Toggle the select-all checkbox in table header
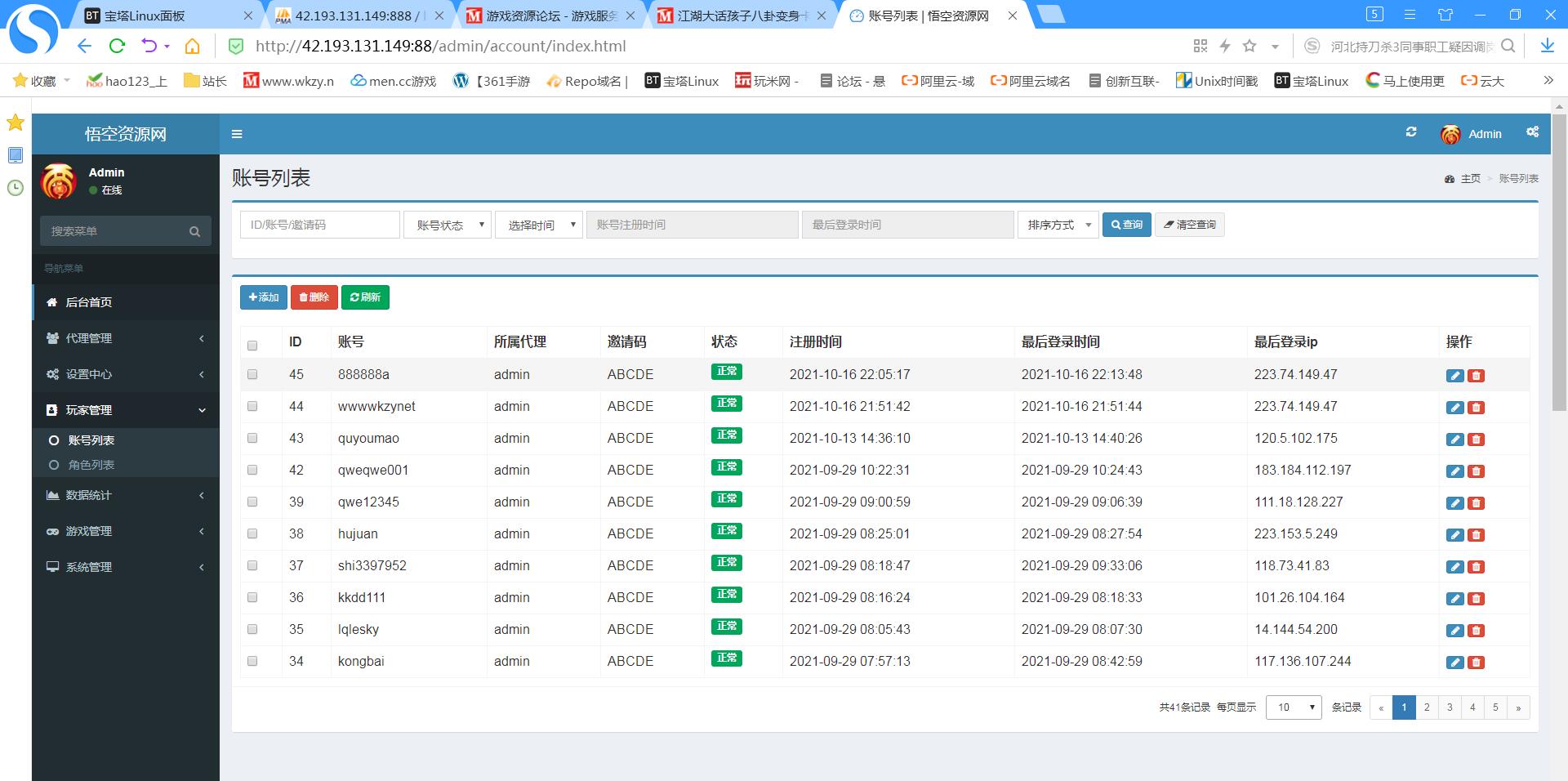The image size is (1568, 781). (252, 345)
